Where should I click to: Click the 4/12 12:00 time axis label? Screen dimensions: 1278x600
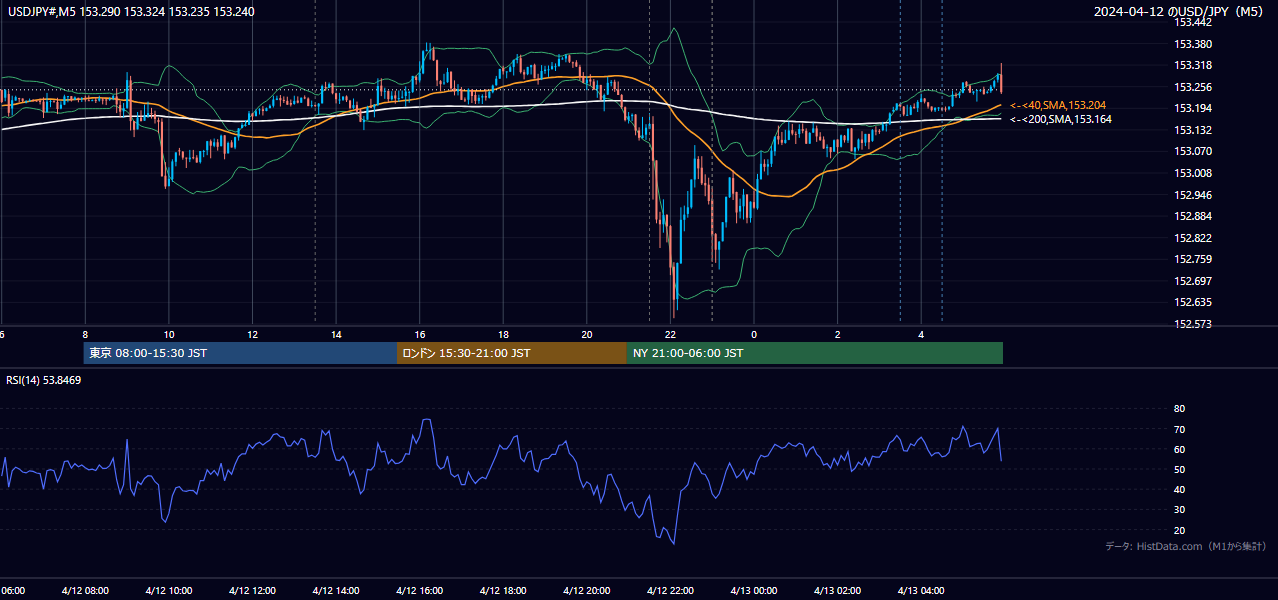(x=252, y=591)
